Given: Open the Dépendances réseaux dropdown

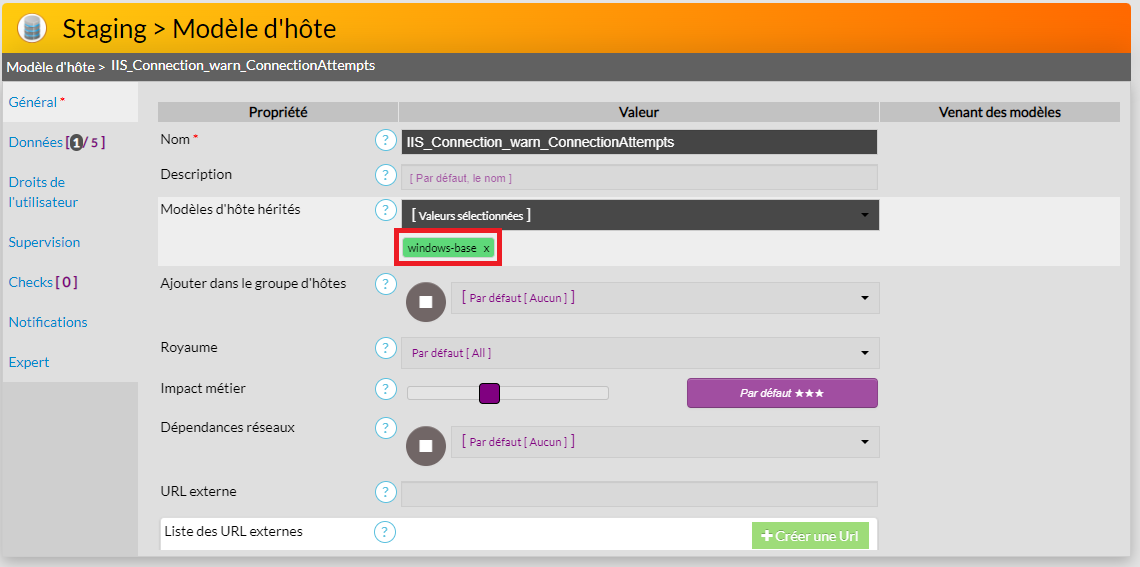Looking at the screenshot, I should (665, 442).
